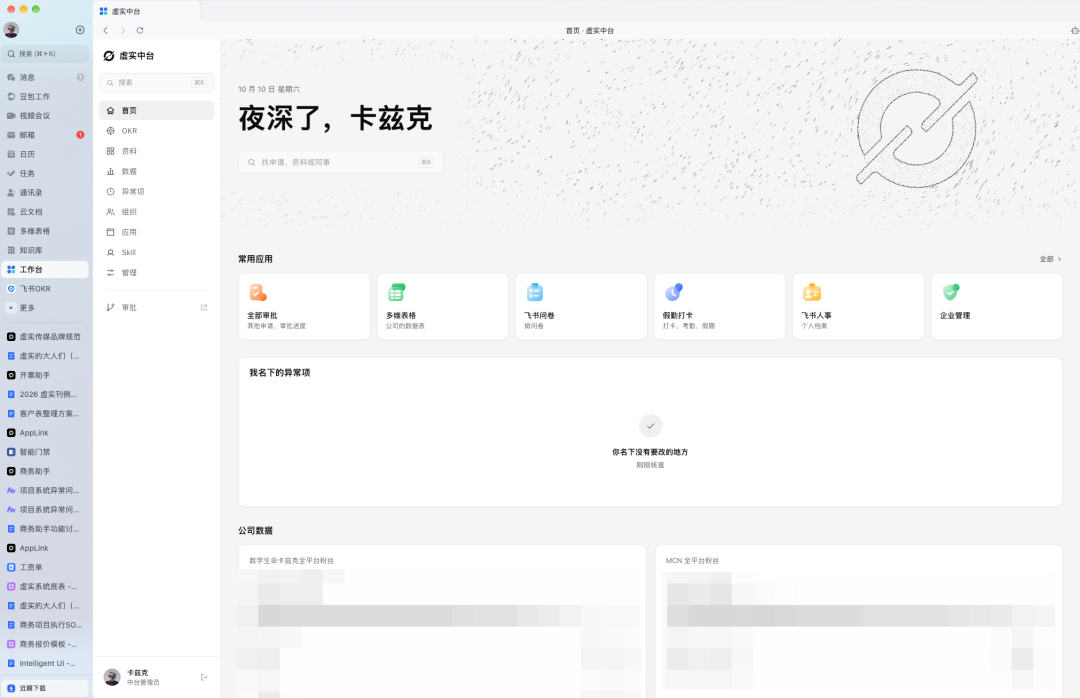Open the OKR item under 虚实中台

(x=156, y=131)
